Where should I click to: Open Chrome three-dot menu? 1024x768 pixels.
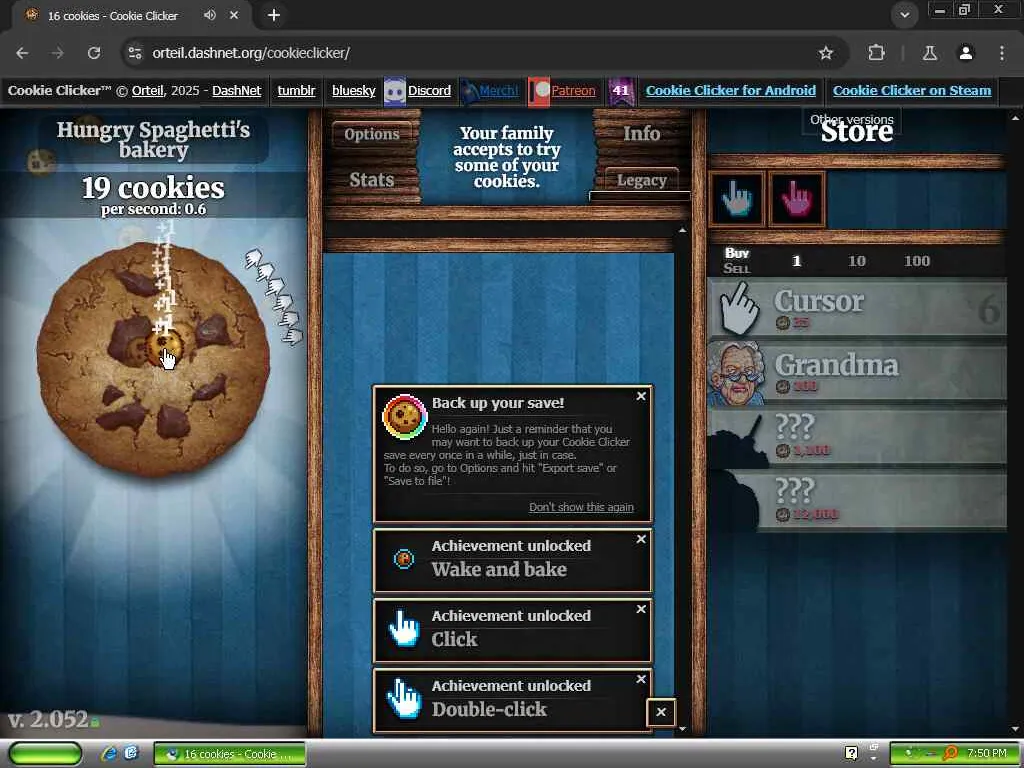click(x=1002, y=53)
